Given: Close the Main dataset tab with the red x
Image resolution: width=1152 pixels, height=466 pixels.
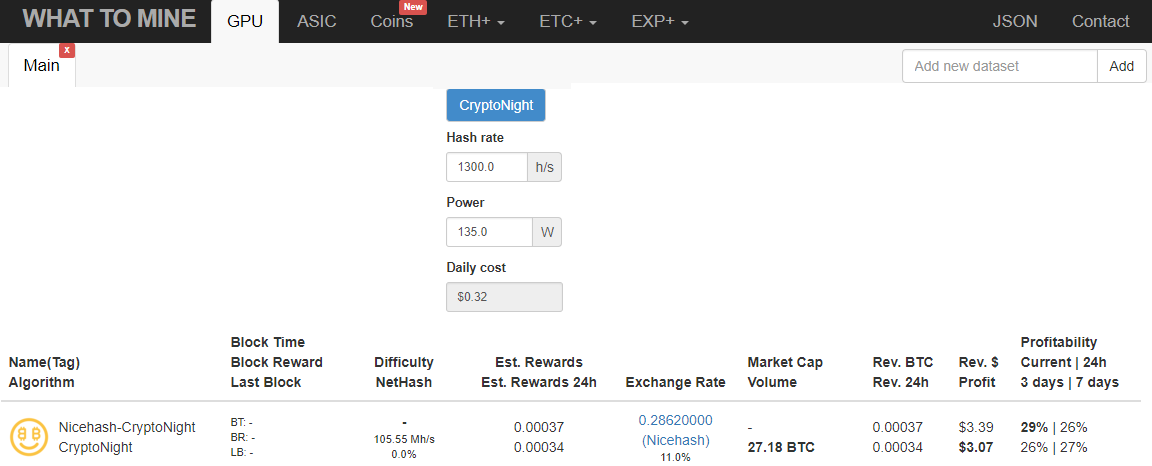Looking at the screenshot, I should point(67,50).
